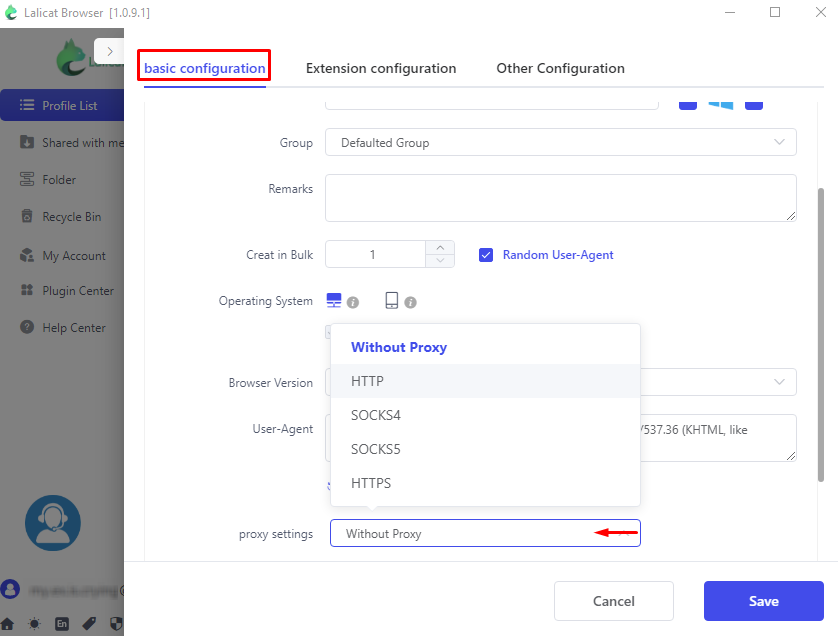Click the Profile List menu icon

tap(27, 105)
